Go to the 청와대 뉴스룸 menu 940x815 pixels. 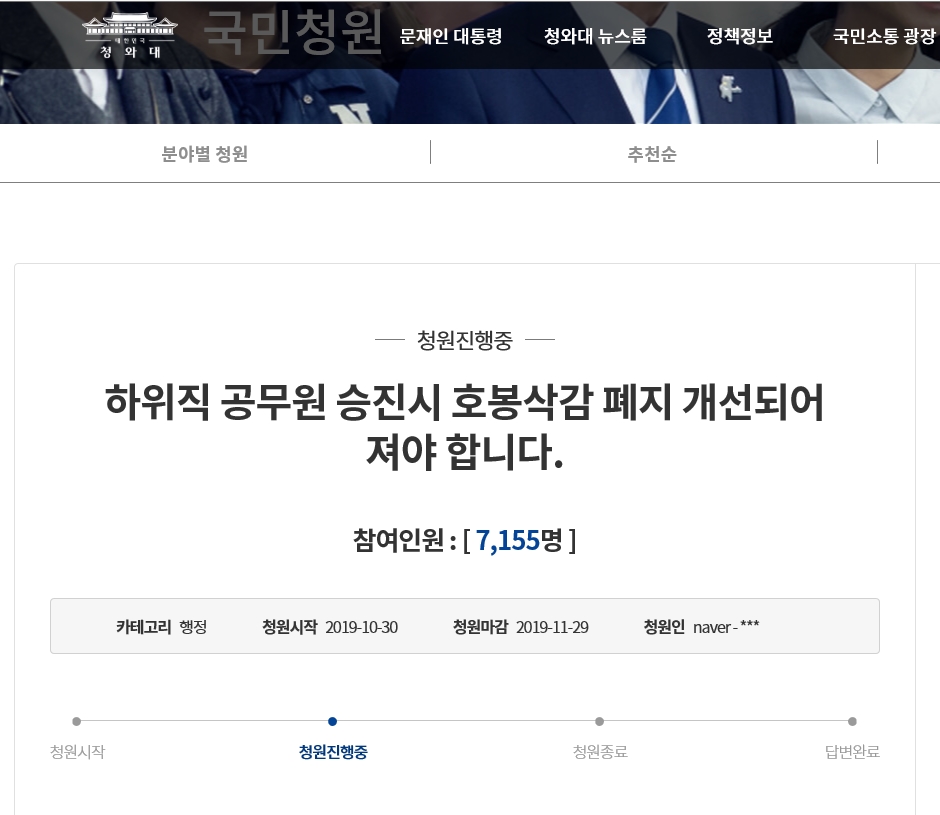point(595,36)
